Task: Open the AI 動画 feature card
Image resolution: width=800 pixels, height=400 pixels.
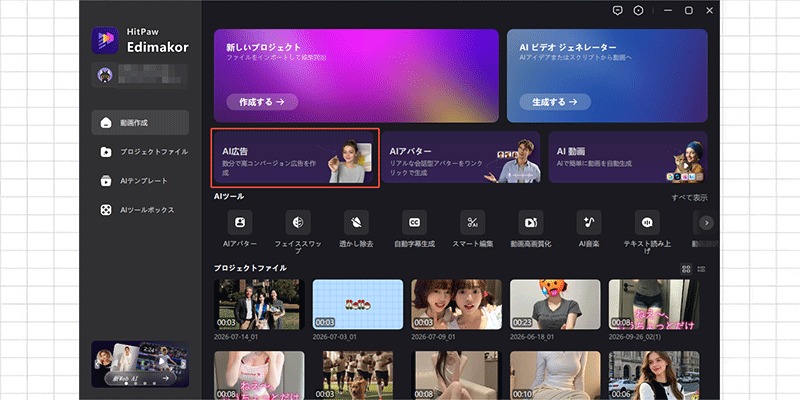Action: coord(628,157)
